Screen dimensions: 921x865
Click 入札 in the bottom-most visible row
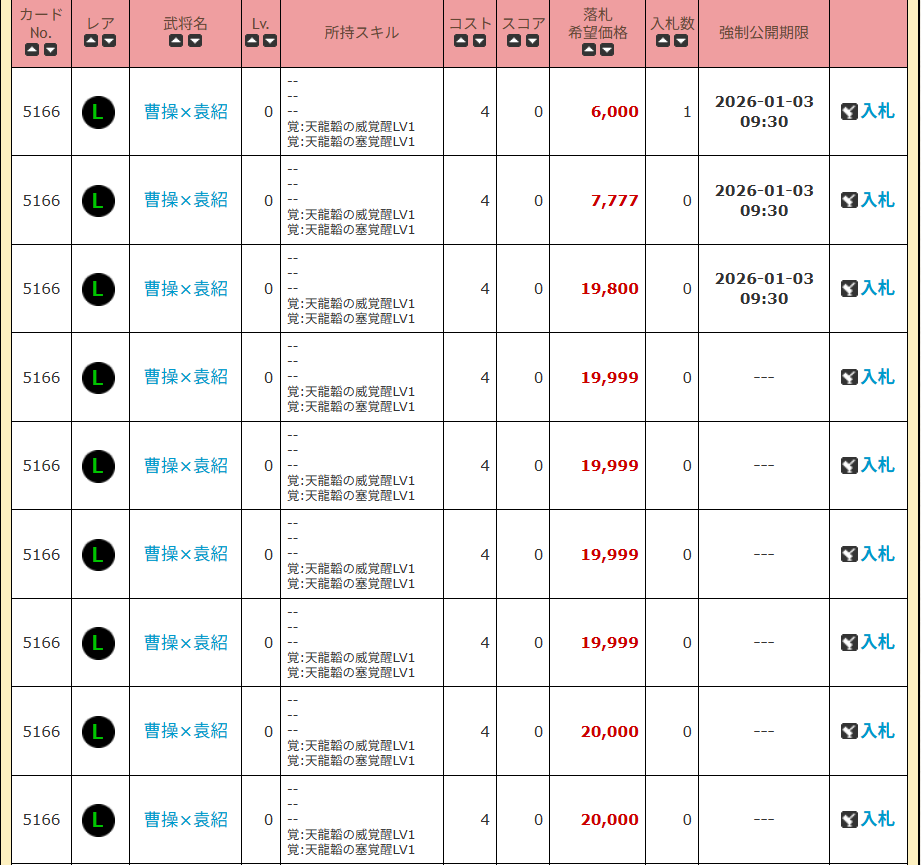tap(877, 819)
